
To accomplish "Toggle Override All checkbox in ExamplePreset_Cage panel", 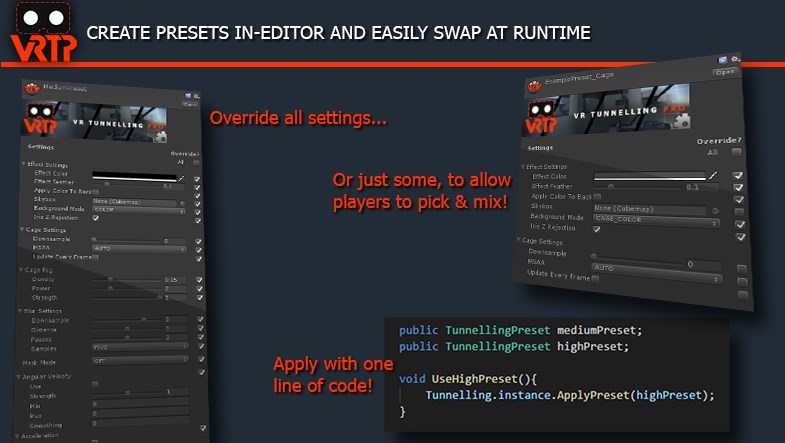I will point(736,152).
